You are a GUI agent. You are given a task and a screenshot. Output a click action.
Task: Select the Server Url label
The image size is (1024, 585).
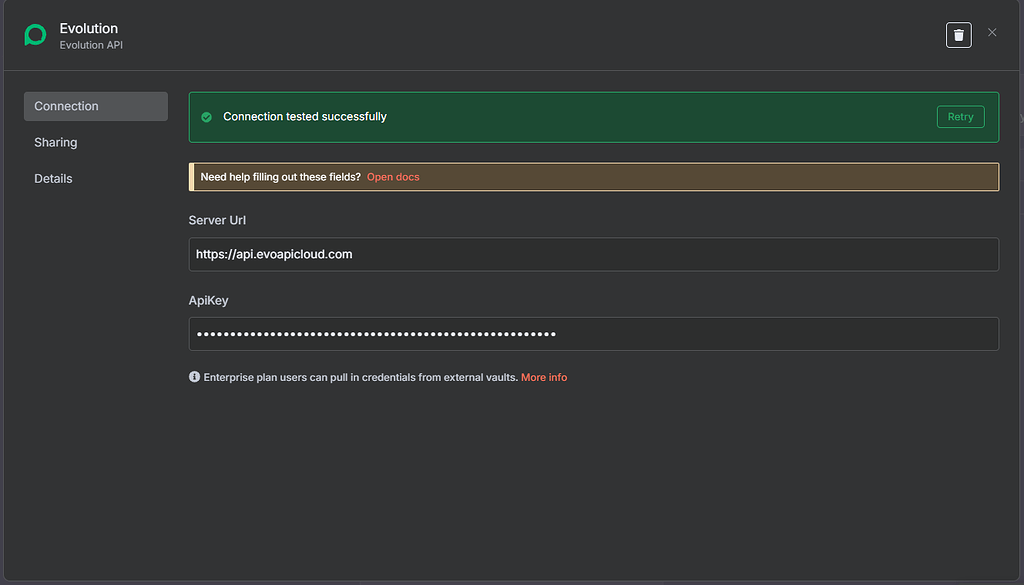click(217, 220)
